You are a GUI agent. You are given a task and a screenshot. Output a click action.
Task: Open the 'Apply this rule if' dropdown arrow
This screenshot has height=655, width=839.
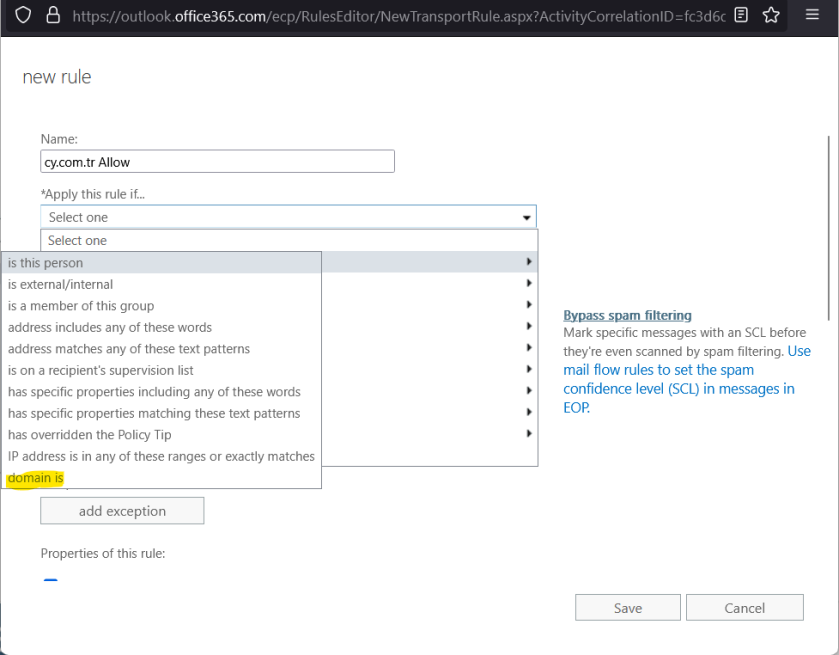tap(526, 217)
